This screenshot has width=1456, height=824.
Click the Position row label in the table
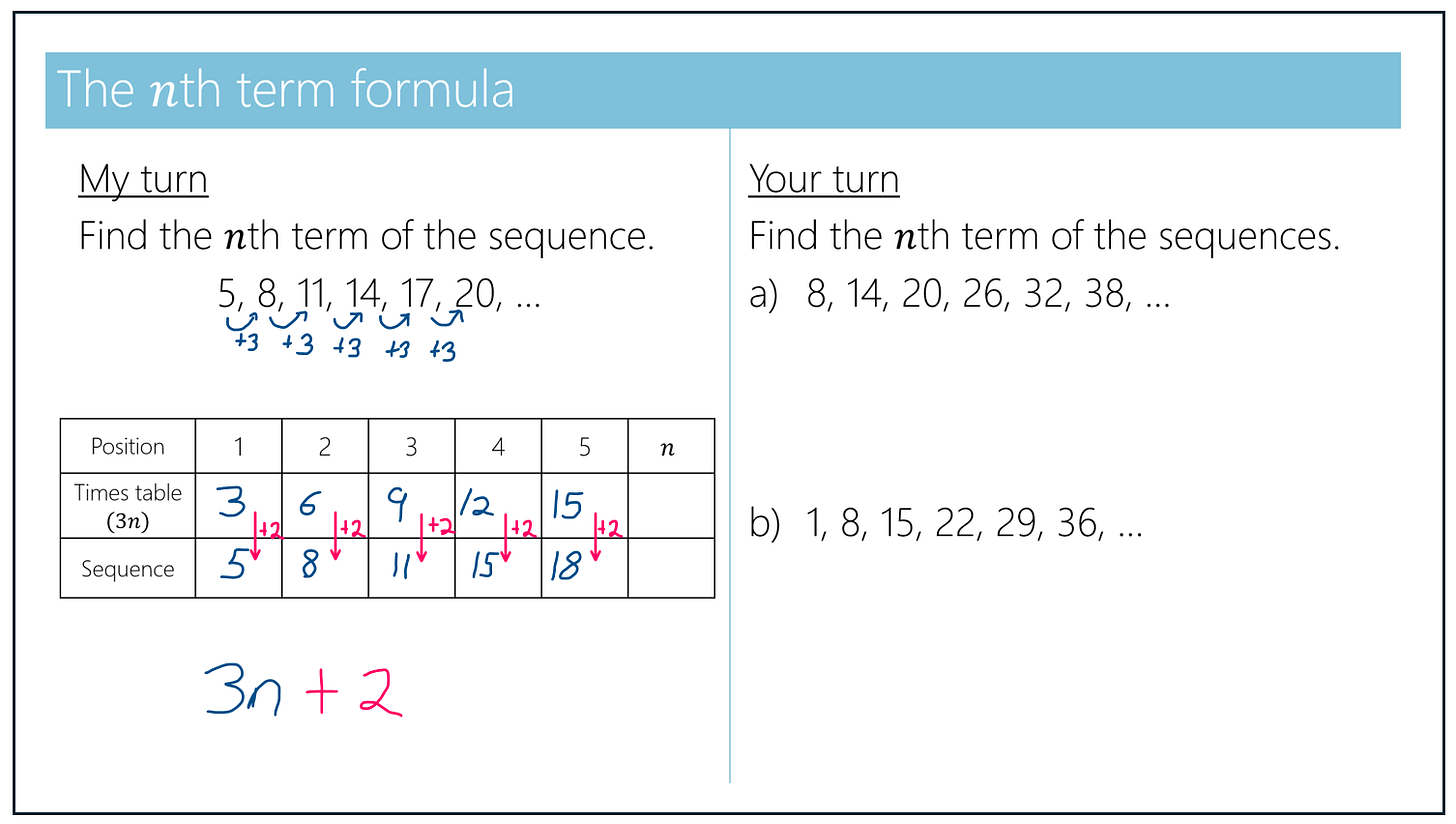point(128,446)
